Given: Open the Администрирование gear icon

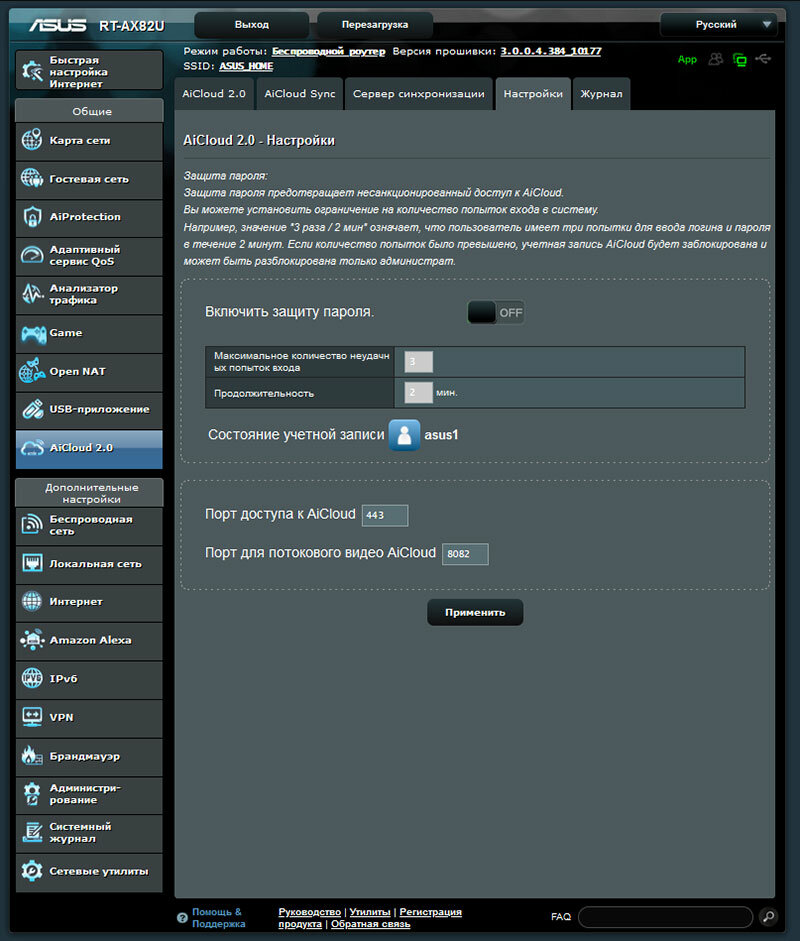Looking at the screenshot, I should [32, 793].
